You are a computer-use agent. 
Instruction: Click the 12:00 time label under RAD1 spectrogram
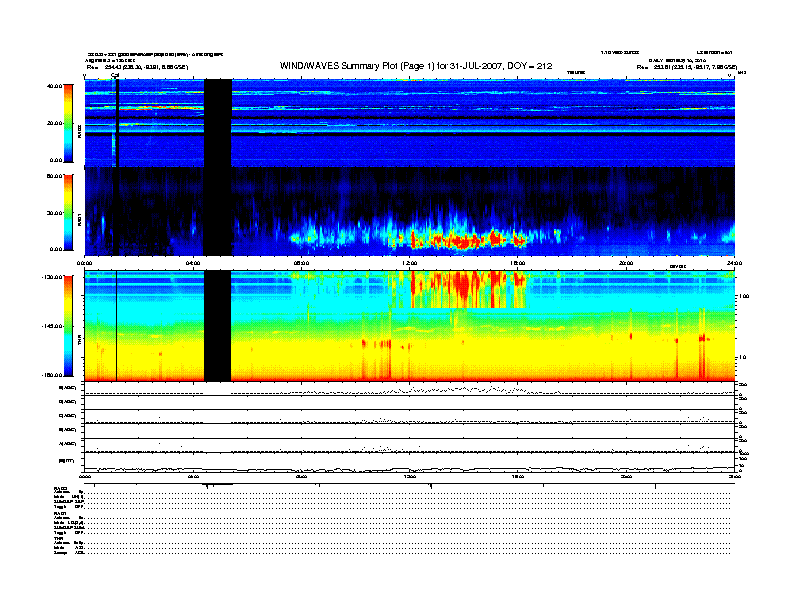click(x=410, y=263)
